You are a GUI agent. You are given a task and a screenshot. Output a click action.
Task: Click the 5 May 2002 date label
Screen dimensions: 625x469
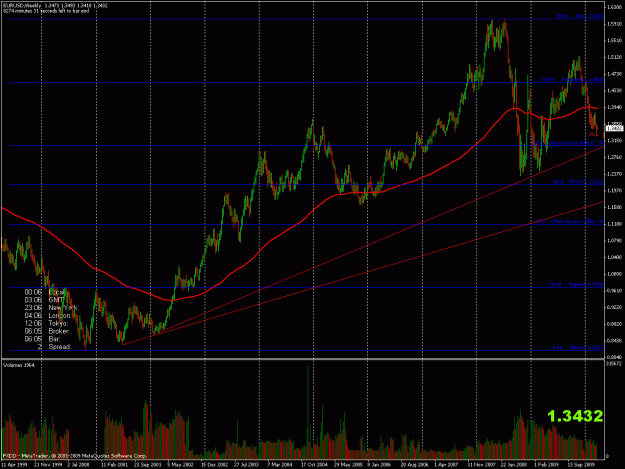pyautogui.click(x=180, y=465)
